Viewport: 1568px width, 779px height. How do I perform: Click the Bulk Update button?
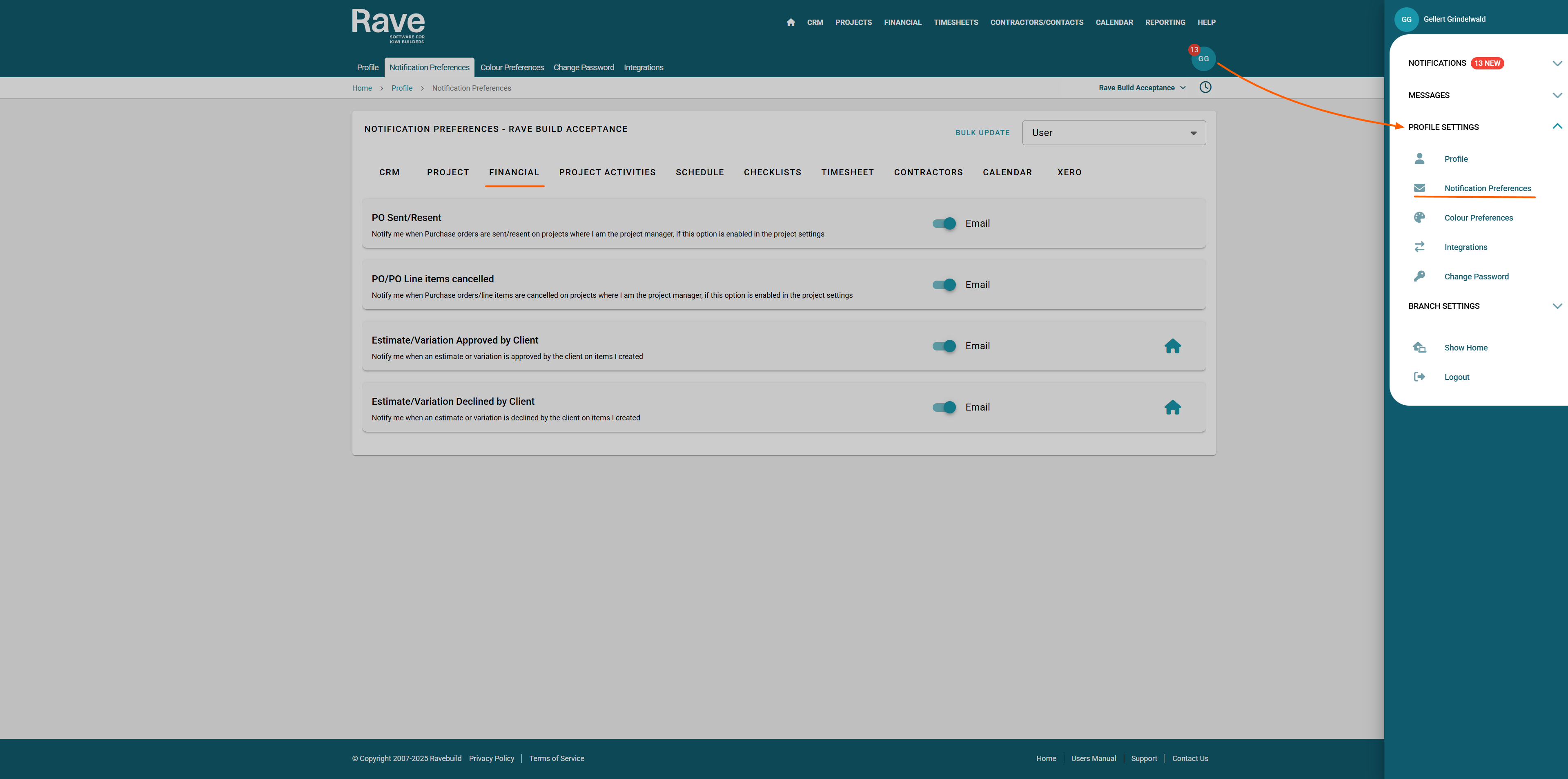(982, 133)
